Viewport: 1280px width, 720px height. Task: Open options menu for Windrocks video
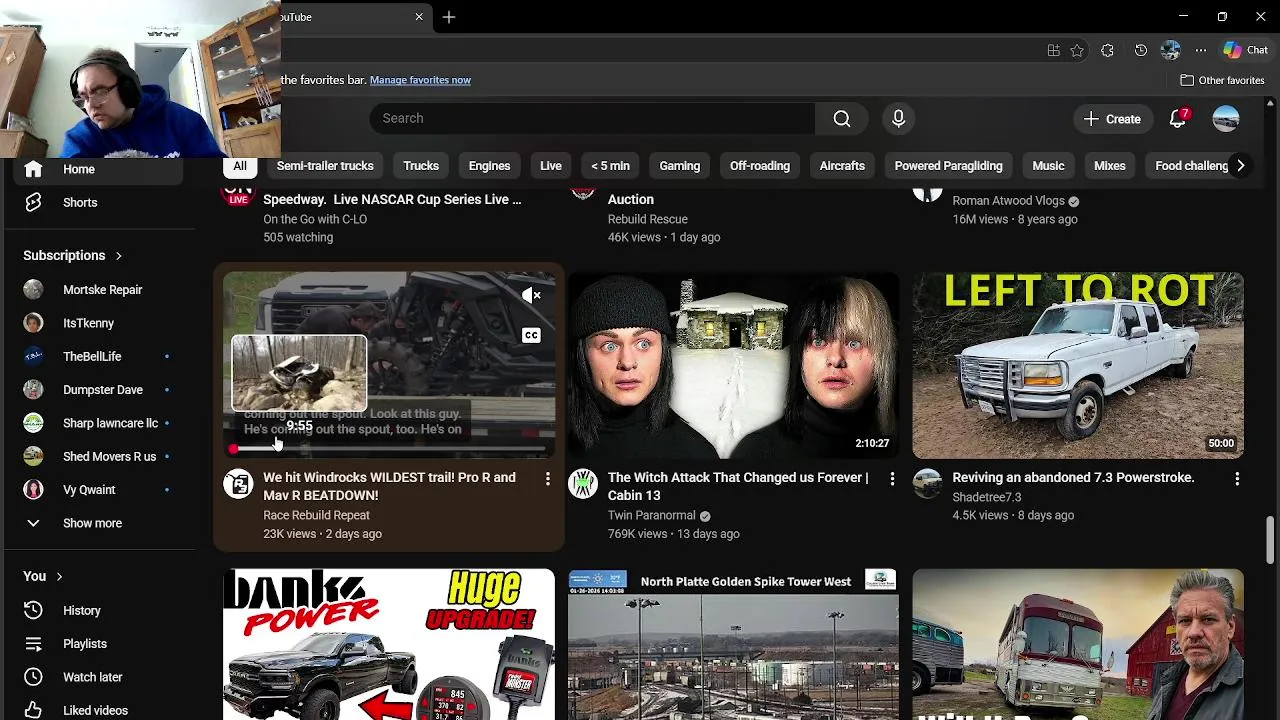pyautogui.click(x=547, y=479)
